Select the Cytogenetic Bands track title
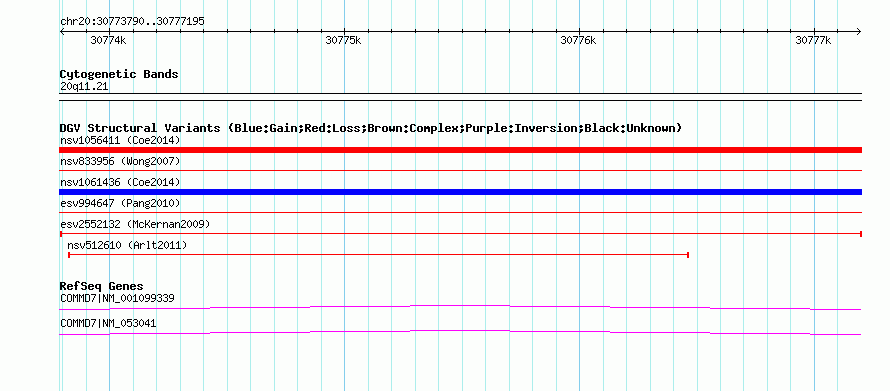The image size is (890, 391). [x=119, y=74]
